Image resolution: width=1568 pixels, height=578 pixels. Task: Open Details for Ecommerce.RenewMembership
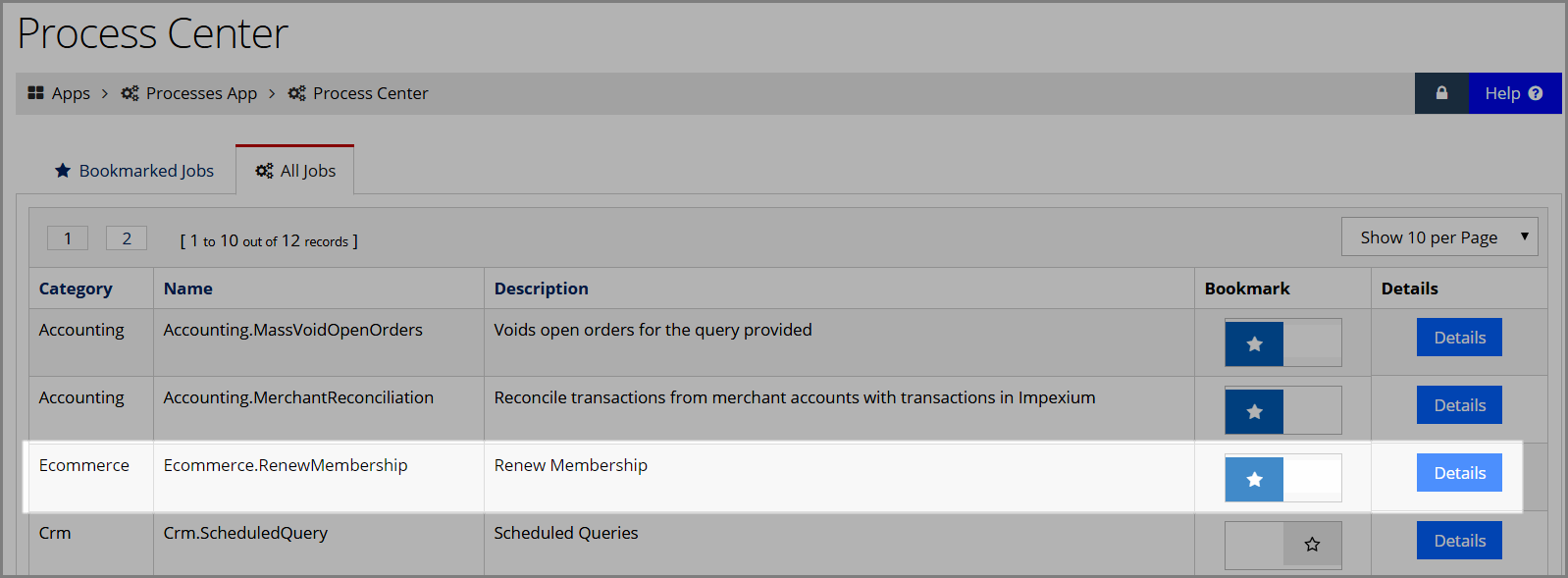pyautogui.click(x=1459, y=473)
